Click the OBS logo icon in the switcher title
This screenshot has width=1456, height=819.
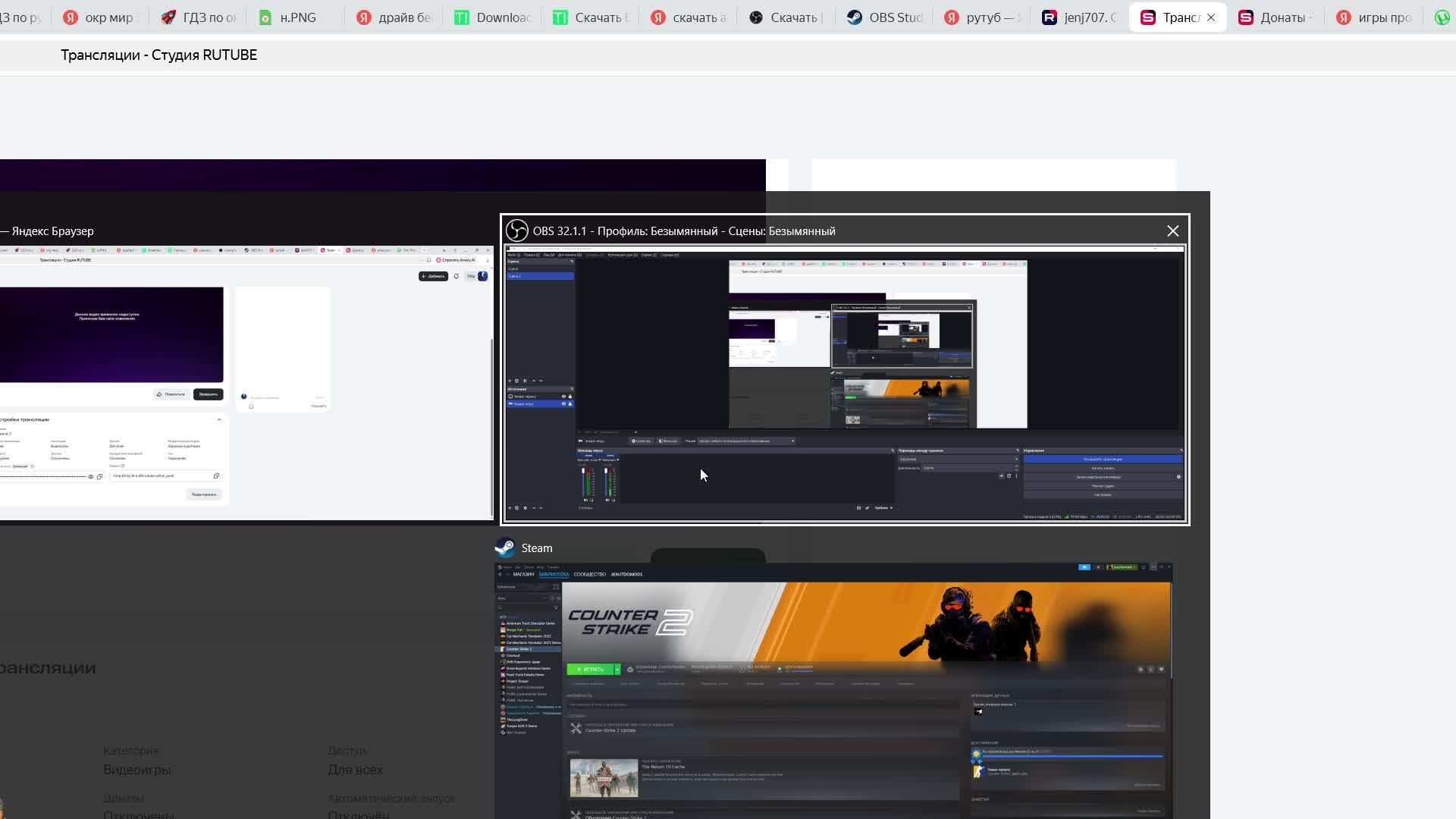click(517, 231)
